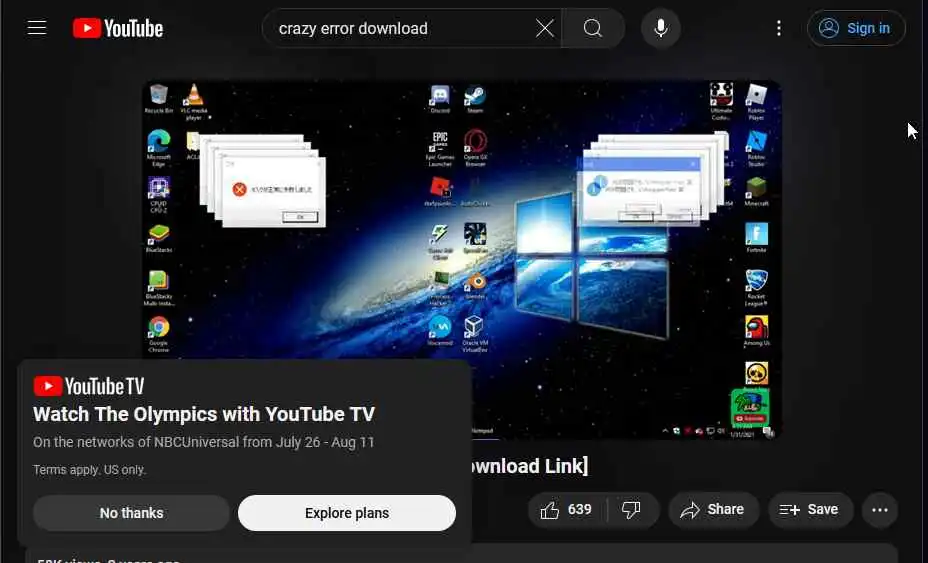Click the Microsoft Edge icon in video

159,148
